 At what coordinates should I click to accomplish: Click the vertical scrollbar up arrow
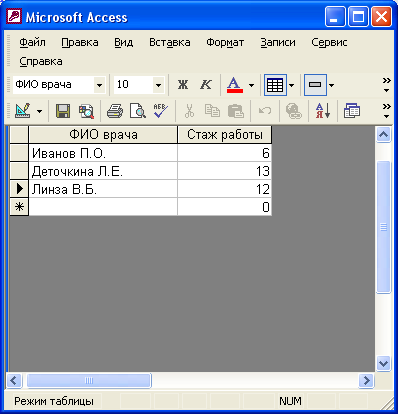point(383,134)
